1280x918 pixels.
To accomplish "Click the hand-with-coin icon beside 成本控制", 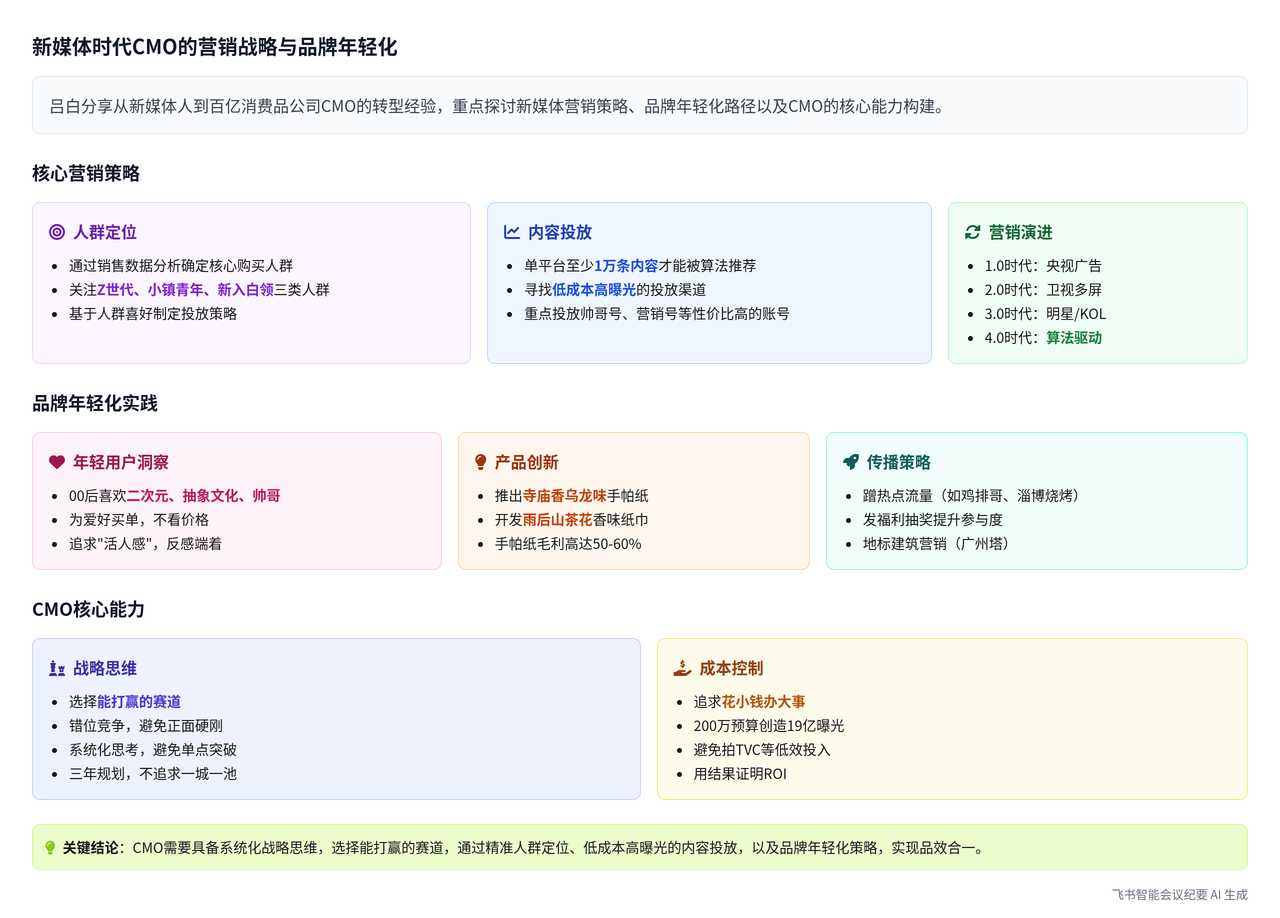I will [x=682, y=668].
